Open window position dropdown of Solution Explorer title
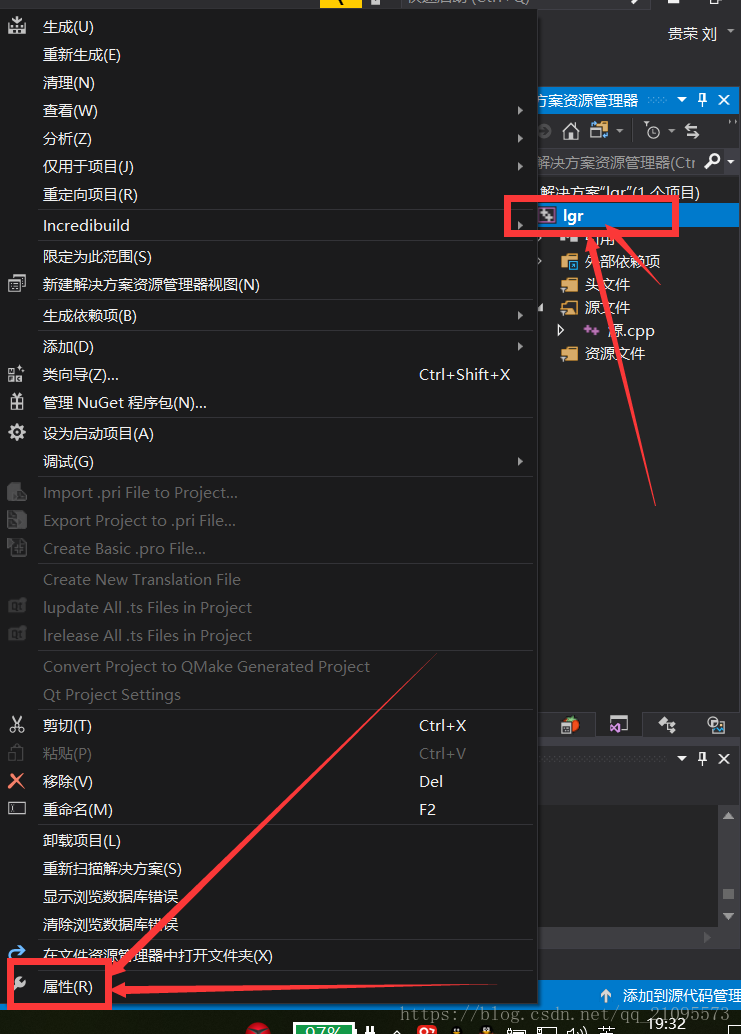This screenshot has height=1034, width=741. 682,100
